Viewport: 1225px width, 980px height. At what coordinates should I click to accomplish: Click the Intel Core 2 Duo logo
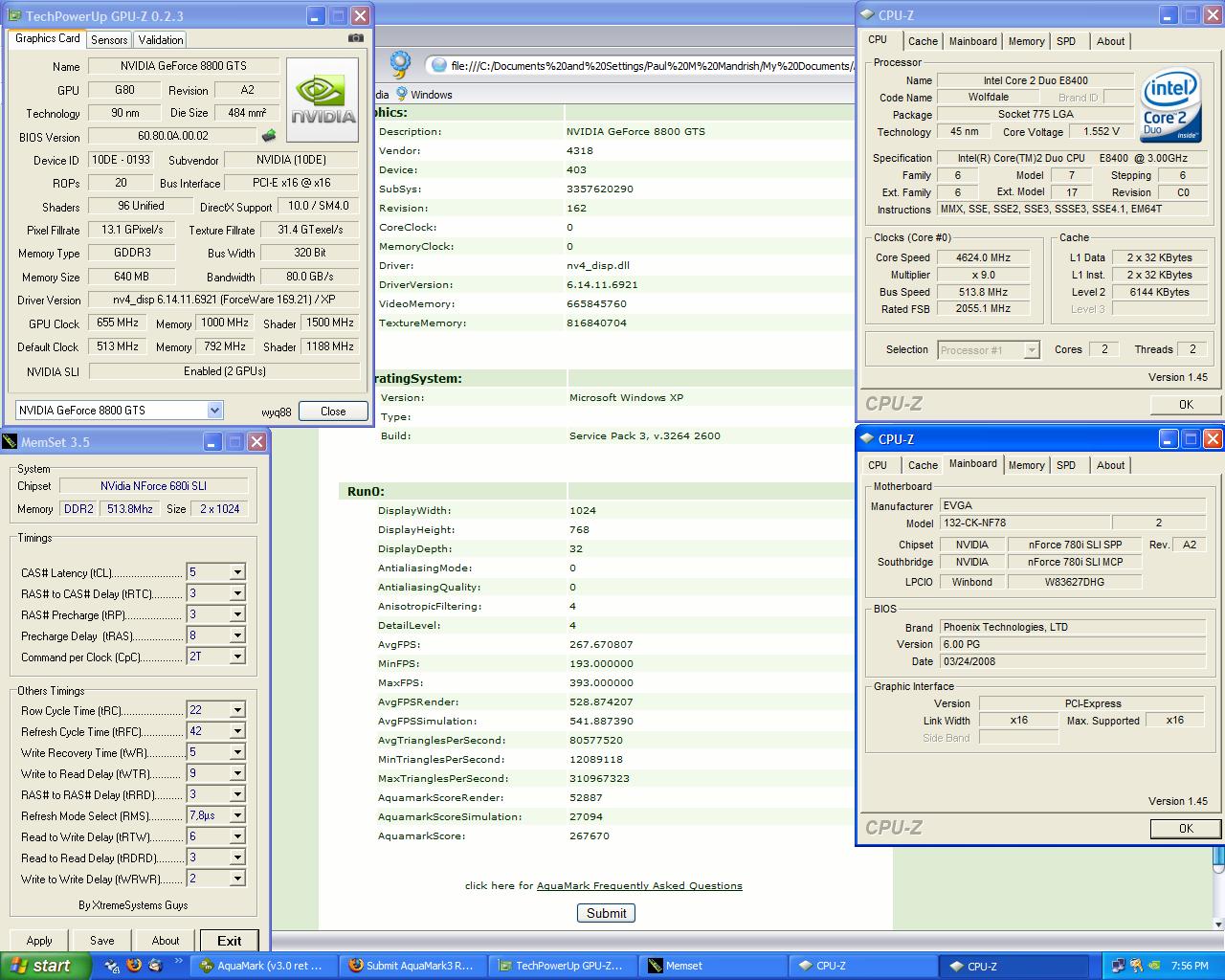pyautogui.click(x=1170, y=105)
